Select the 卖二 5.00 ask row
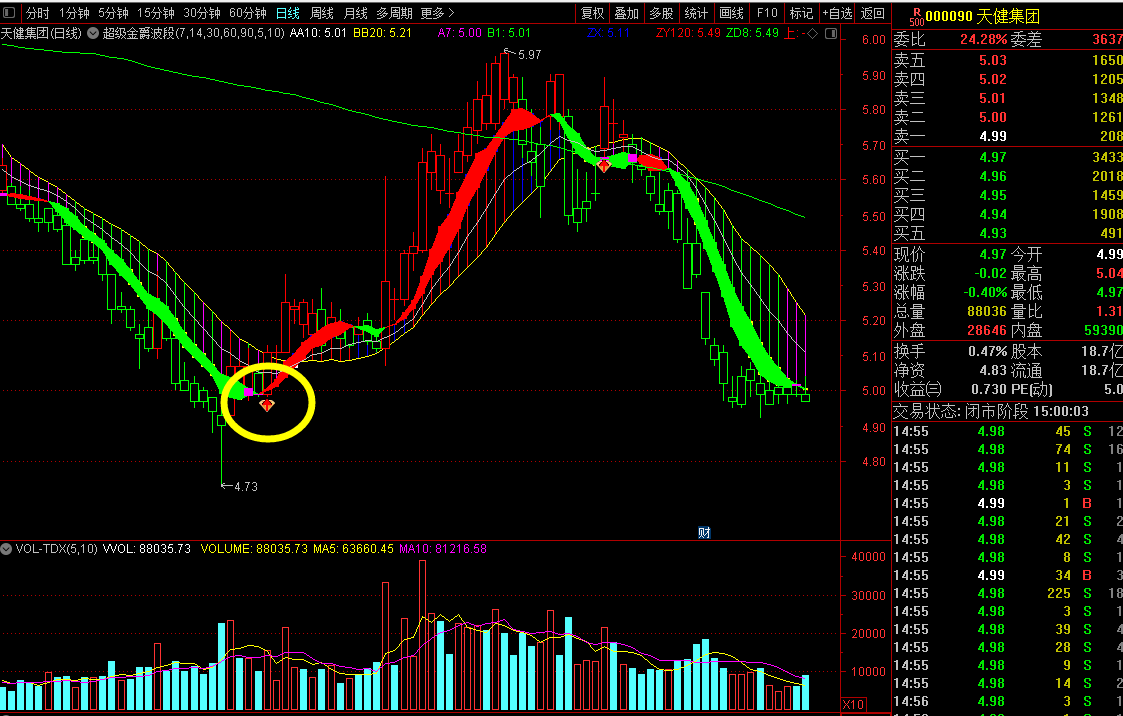Viewport: 1123px width, 716px height. (1008, 117)
